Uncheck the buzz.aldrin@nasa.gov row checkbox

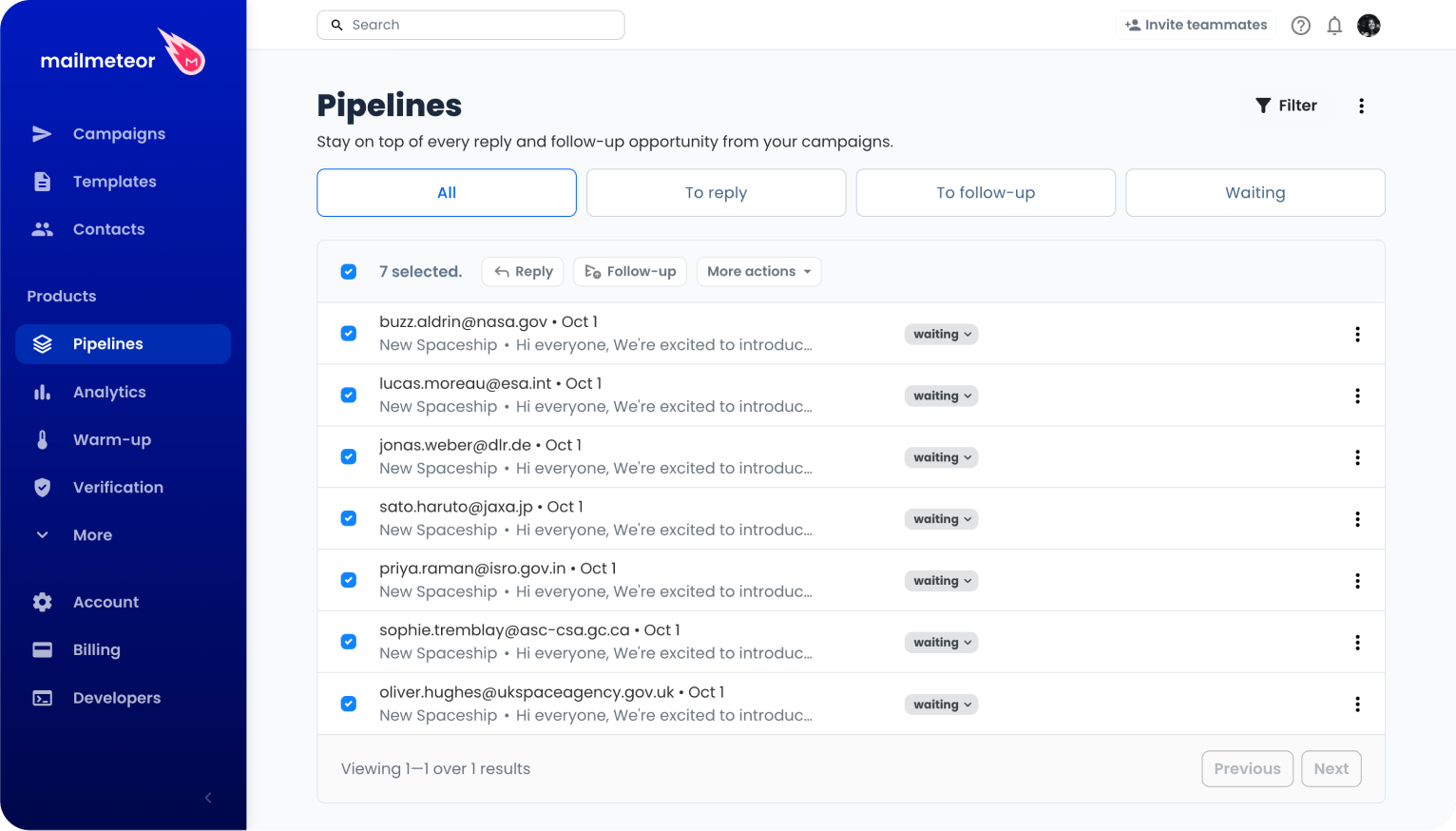pyautogui.click(x=349, y=334)
